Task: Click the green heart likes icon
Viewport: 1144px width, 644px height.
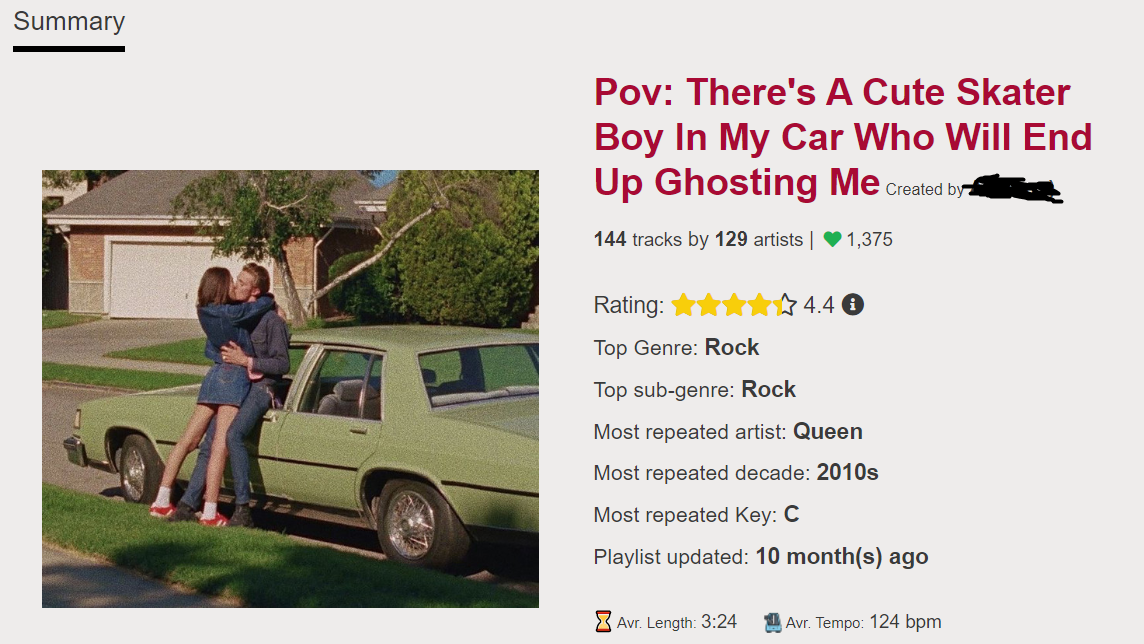Action: [x=832, y=240]
